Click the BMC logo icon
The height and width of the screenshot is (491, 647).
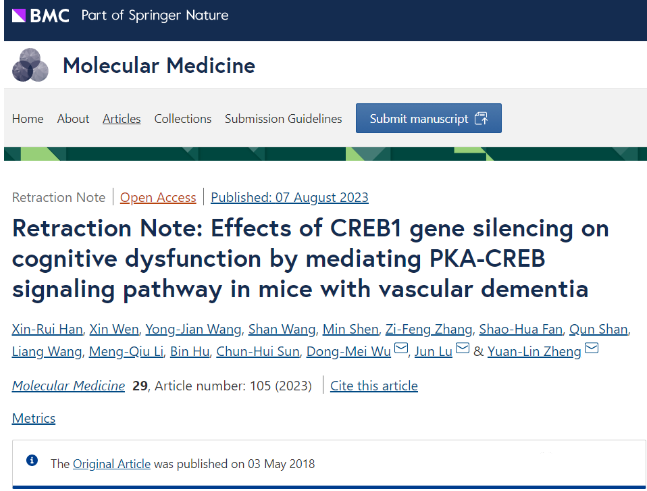[x=19, y=15]
